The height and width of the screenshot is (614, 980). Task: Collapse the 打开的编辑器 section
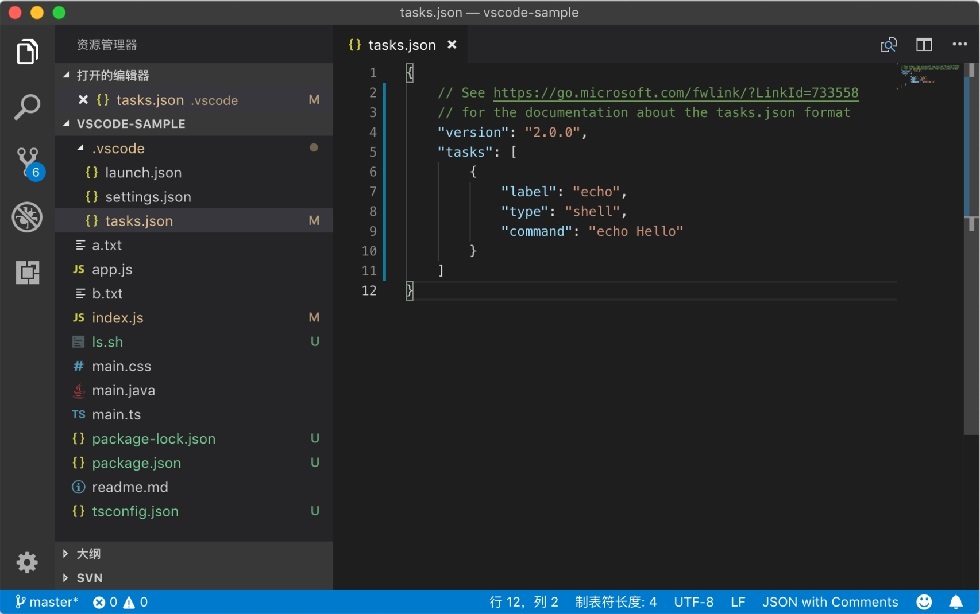click(x=194, y=75)
